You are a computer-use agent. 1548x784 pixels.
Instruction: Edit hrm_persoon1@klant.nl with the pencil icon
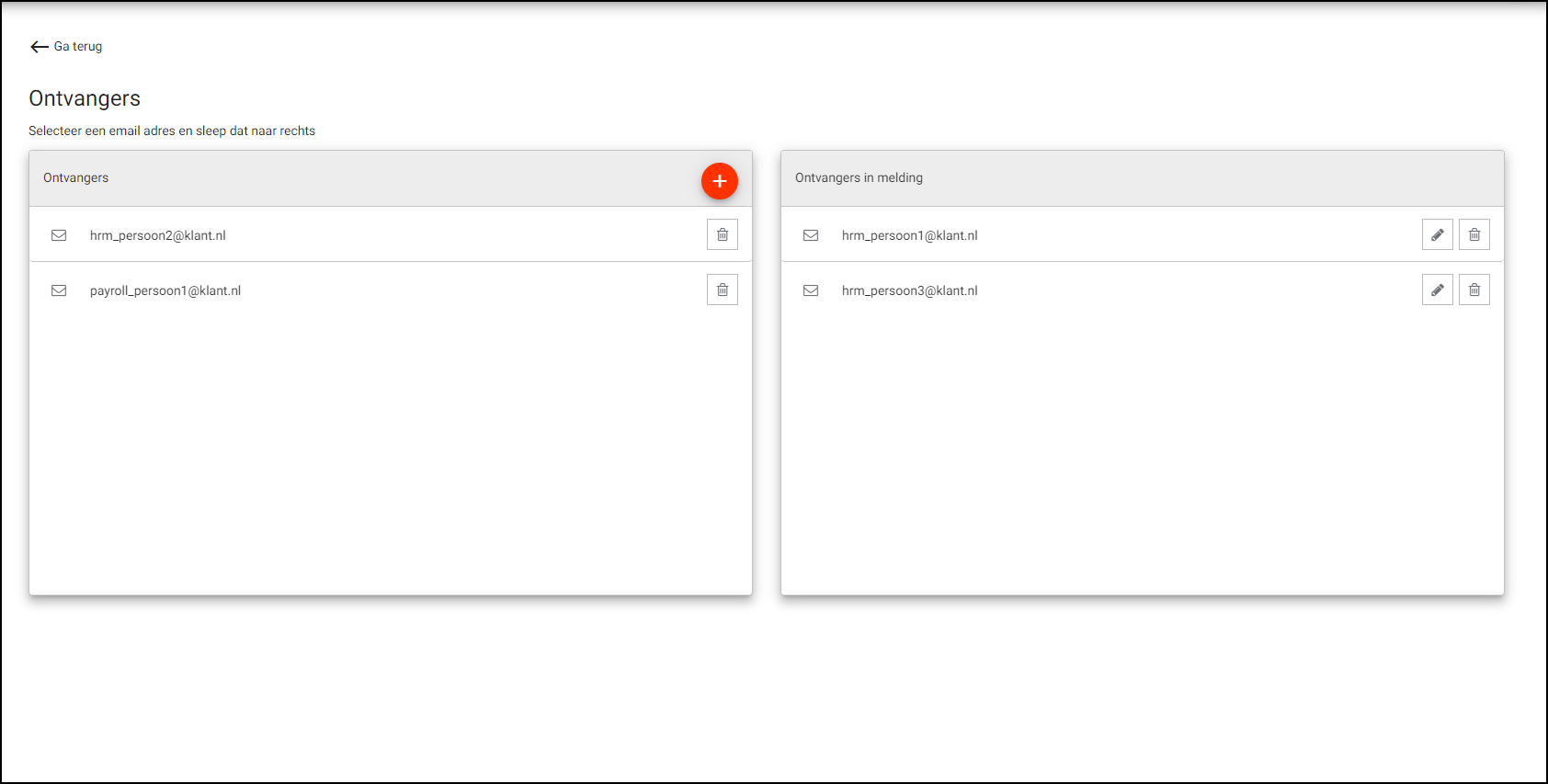(1437, 235)
